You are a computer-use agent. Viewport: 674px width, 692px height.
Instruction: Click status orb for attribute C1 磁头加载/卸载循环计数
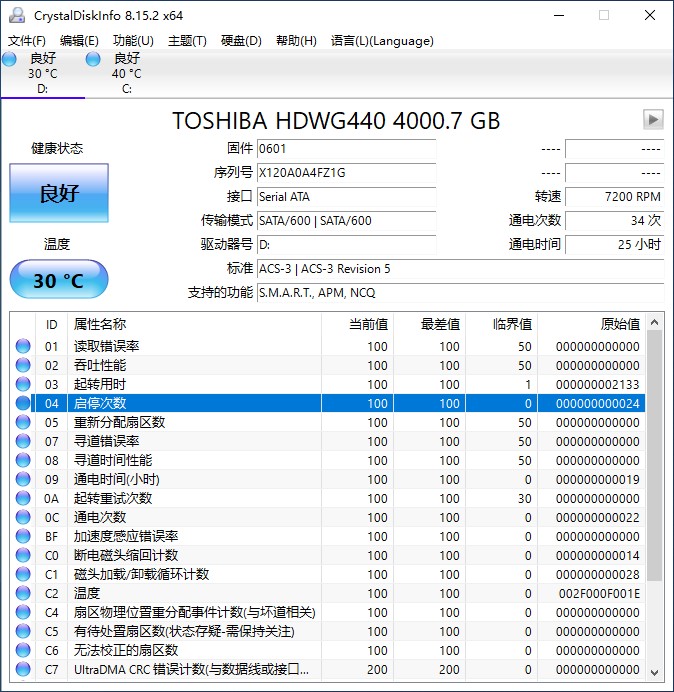point(23,574)
